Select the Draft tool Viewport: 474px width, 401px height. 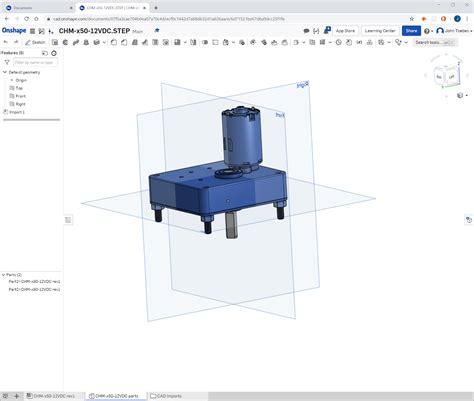coord(135,42)
